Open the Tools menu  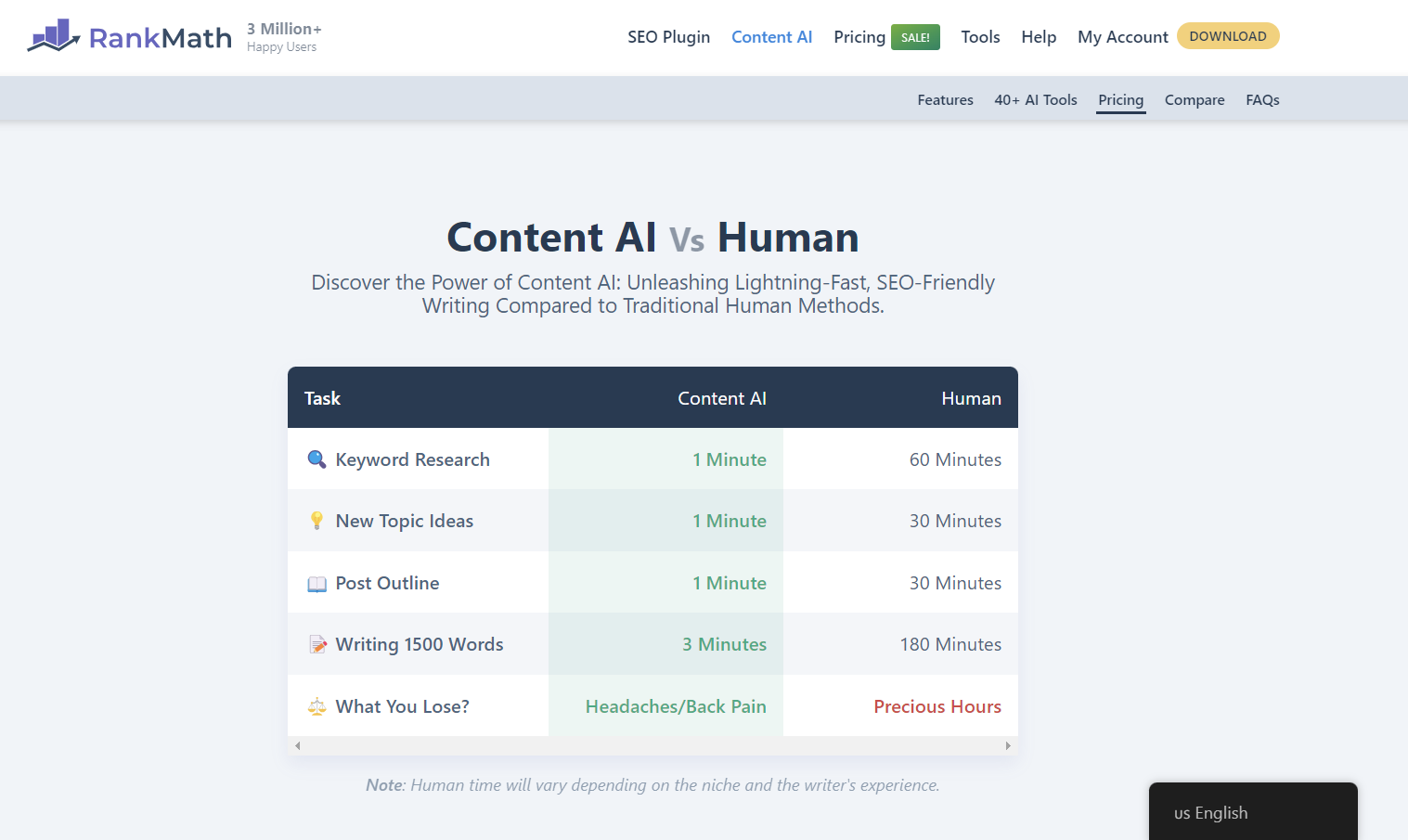click(x=980, y=37)
